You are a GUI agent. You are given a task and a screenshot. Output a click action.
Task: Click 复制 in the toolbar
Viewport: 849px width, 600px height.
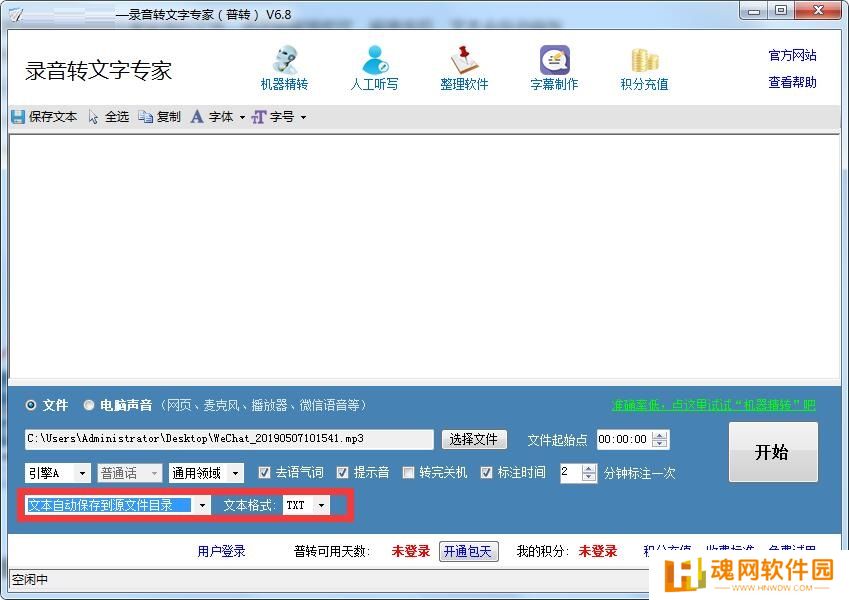coord(168,116)
